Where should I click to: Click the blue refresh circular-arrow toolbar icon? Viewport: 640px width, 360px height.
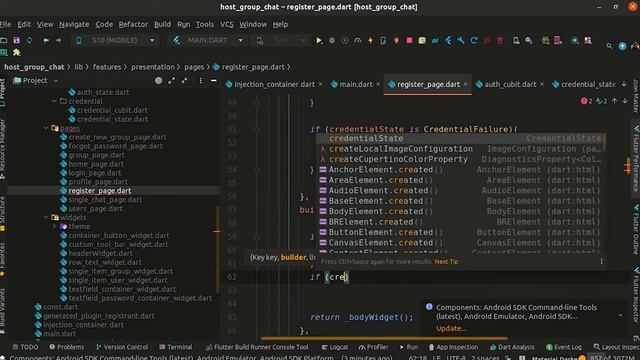tap(474, 40)
